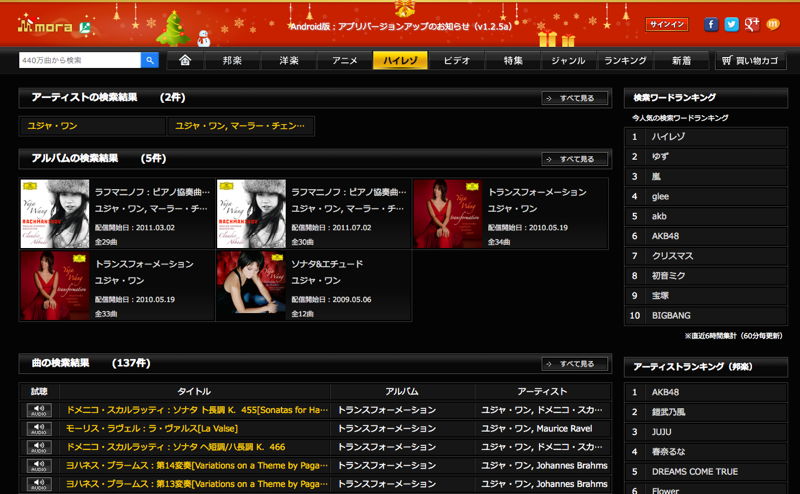Focus the 440万曲から検索 search field
The height and width of the screenshot is (494, 800).
(x=80, y=60)
